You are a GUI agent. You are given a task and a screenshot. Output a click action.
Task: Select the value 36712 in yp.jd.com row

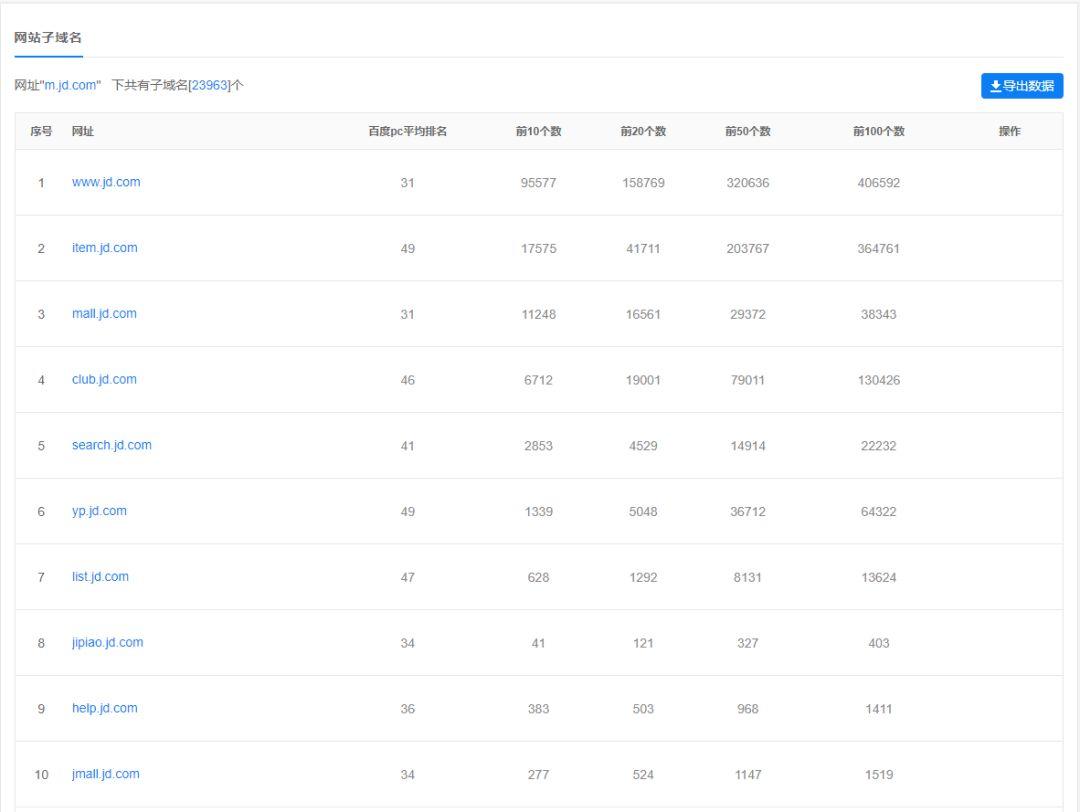coord(748,512)
